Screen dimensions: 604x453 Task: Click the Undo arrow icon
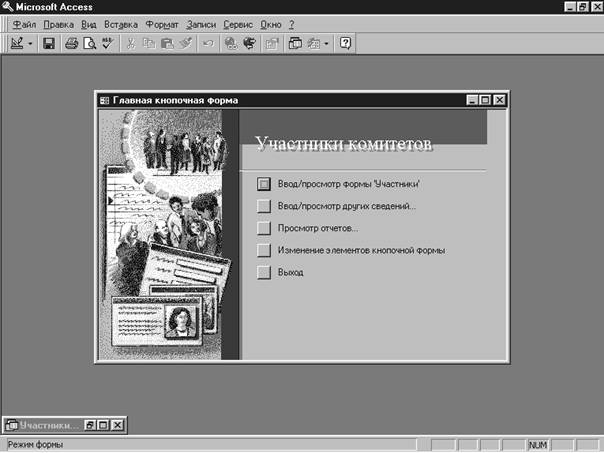pyautogui.click(x=208, y=43)
